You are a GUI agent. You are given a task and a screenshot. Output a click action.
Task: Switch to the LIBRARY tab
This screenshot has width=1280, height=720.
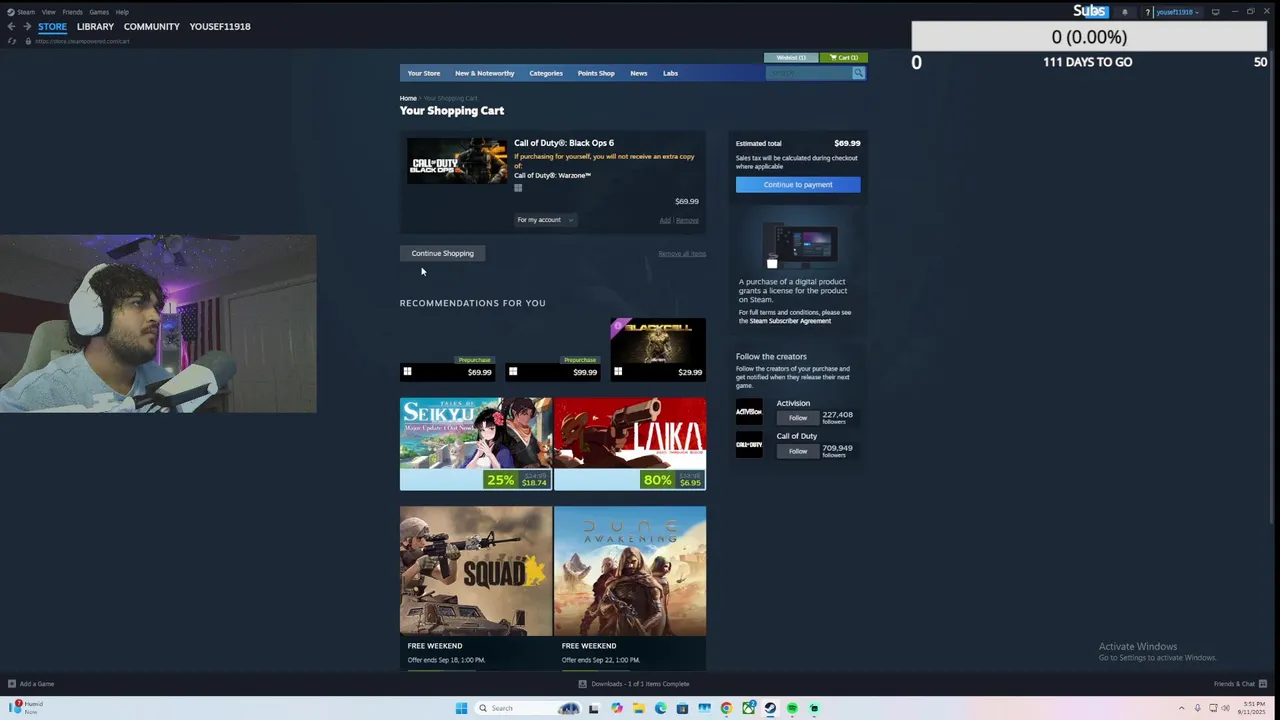click(x=95, y=27)
